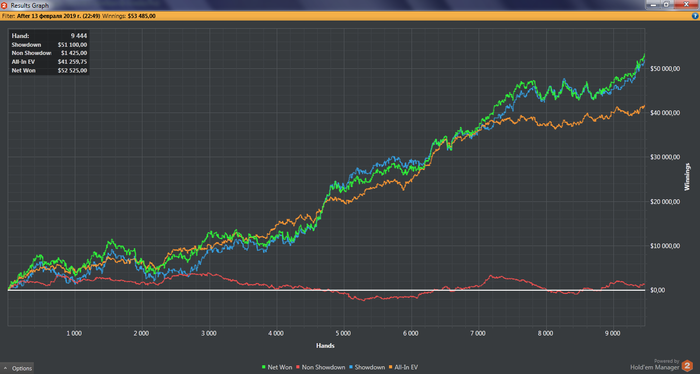The height and width of the screenshot is (374, 700).
Task: Click the Net Won $52 525,00 row
Action: [49, 71]
